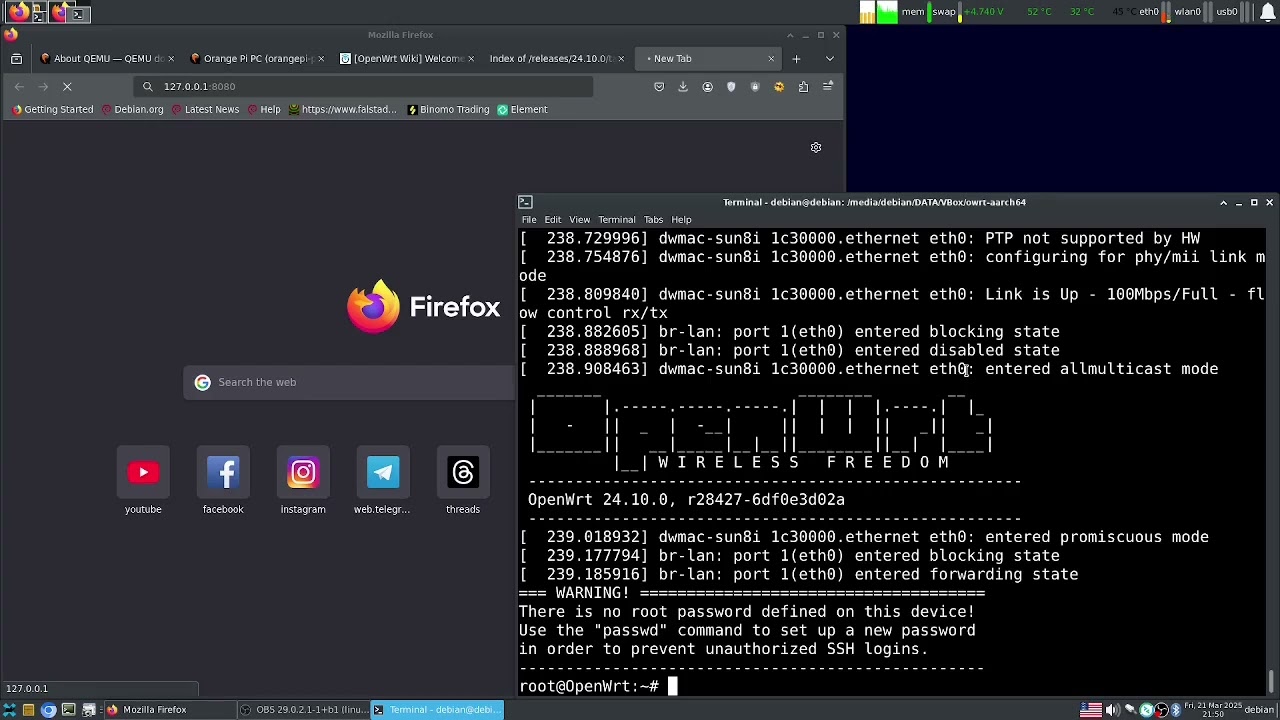Close the About QEMU tab
This screenshot has height=720, width=1280.
click(x=171, y=59)
